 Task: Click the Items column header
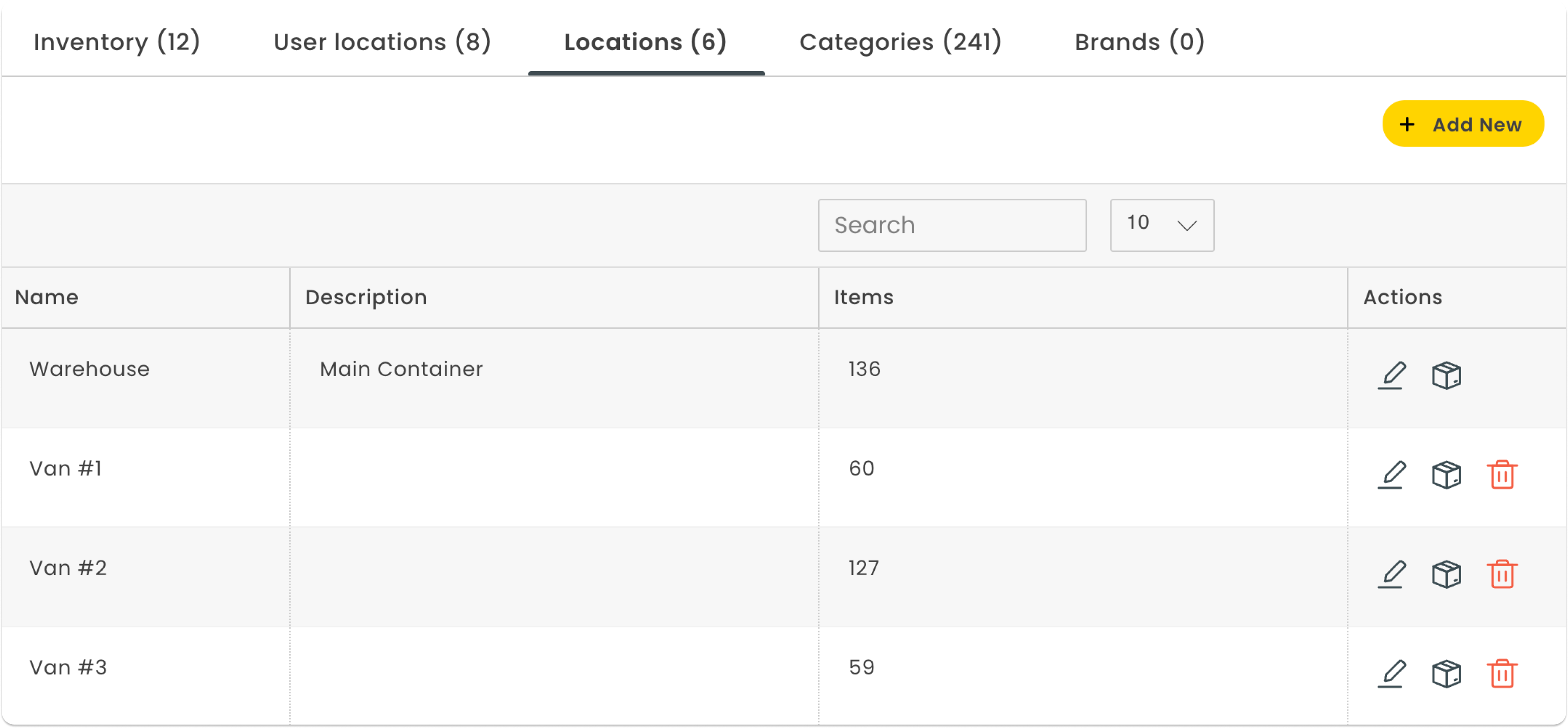tap(863, 297)
